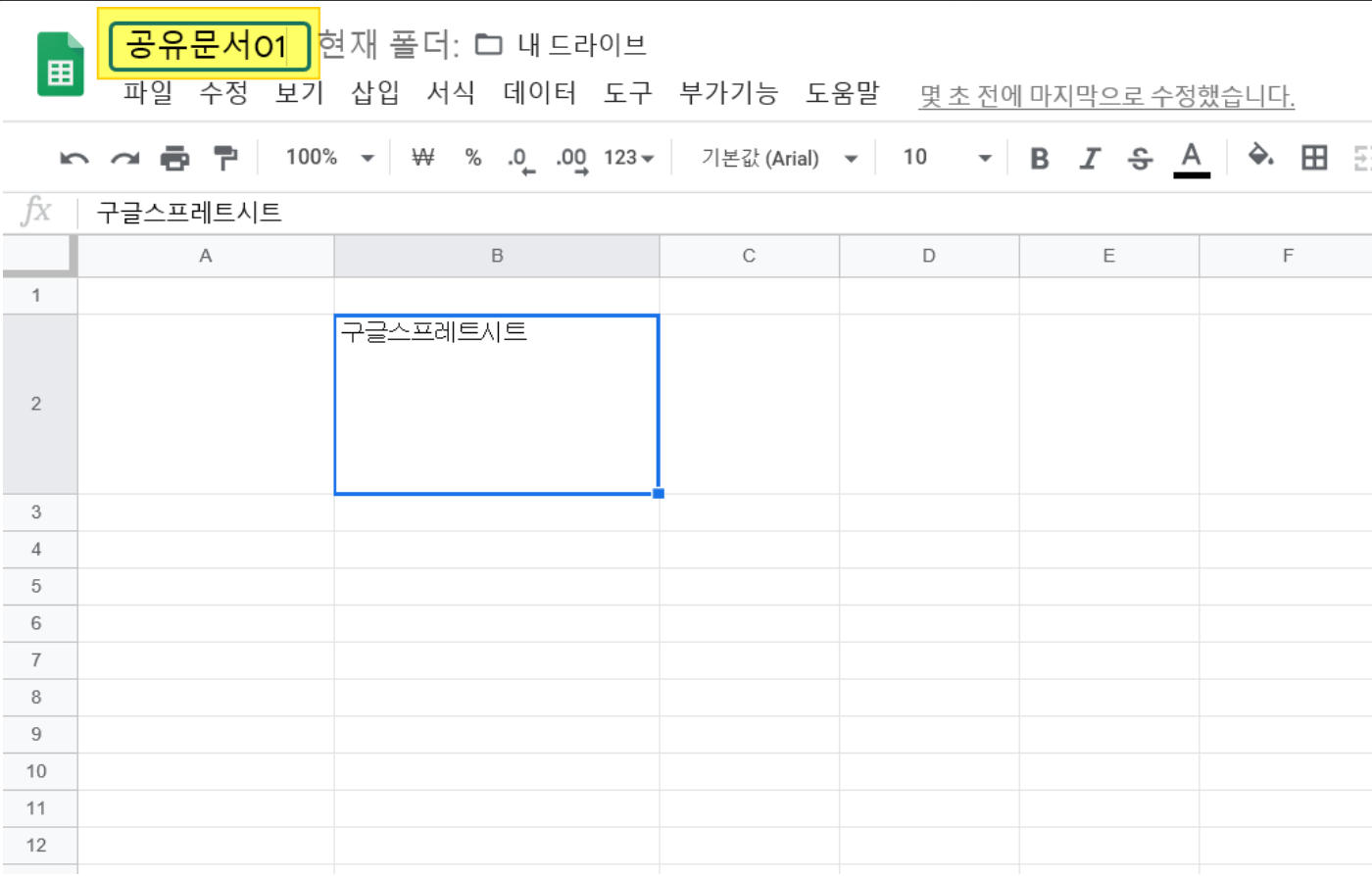Open the borders tool
This screenshot has width=1372, height=876.
tap(1314, 157)
